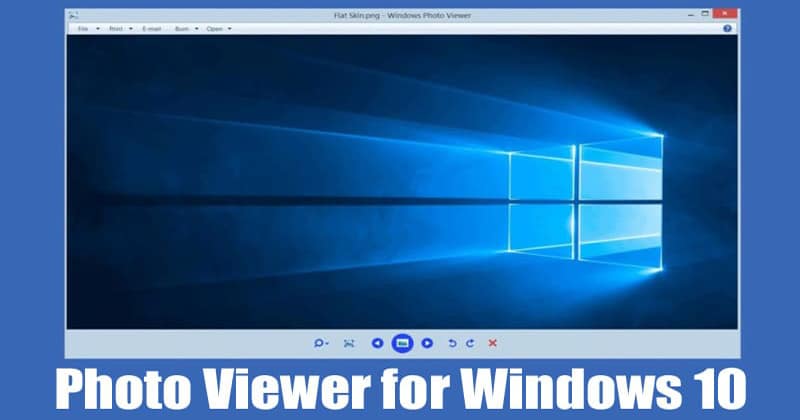The height and width of the screenshot is (420, 800).
Task: Open the File menu
Action: click(88, 29)
